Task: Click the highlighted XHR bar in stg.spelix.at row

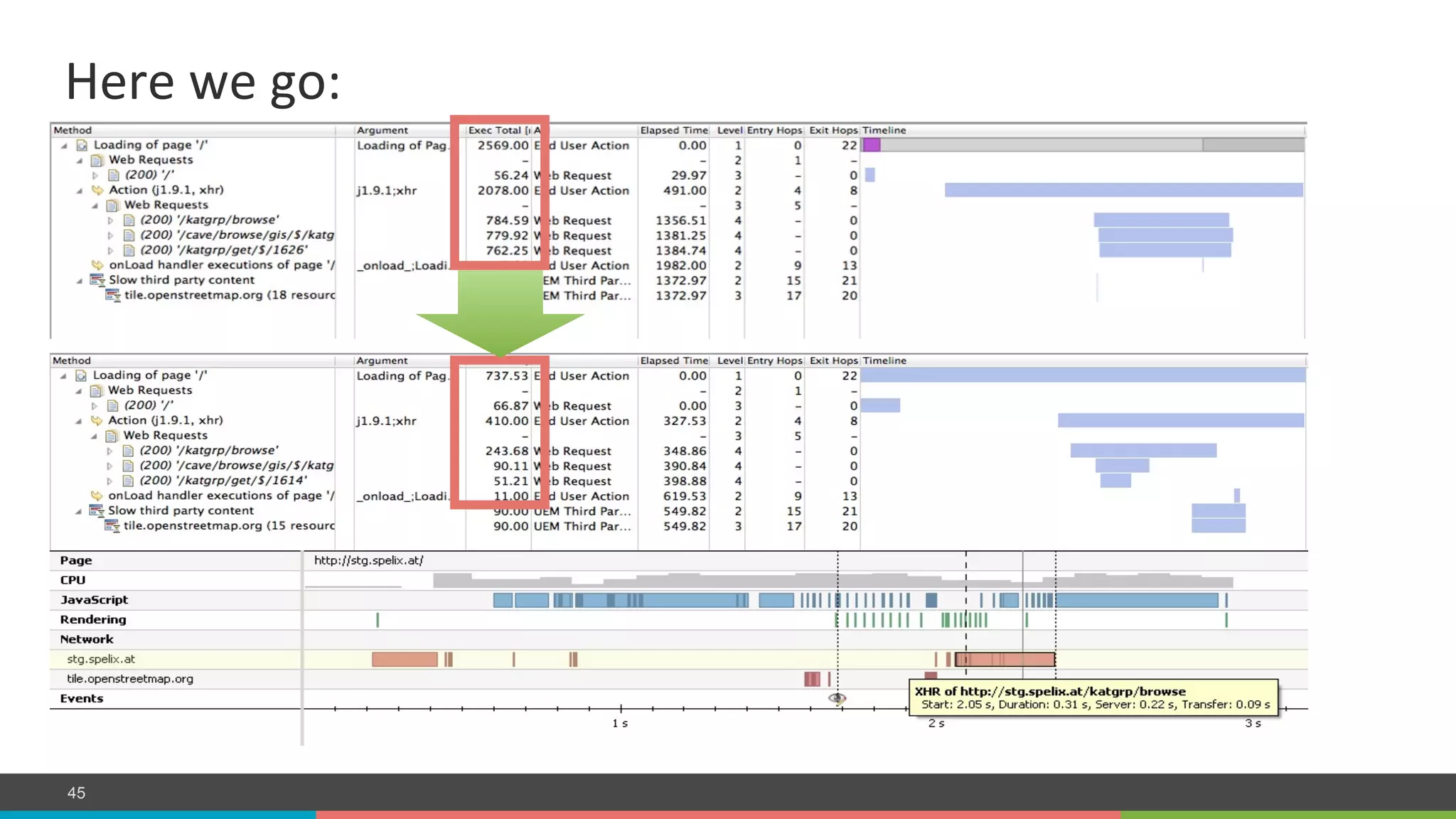Action: click(x=1005, y=659)
